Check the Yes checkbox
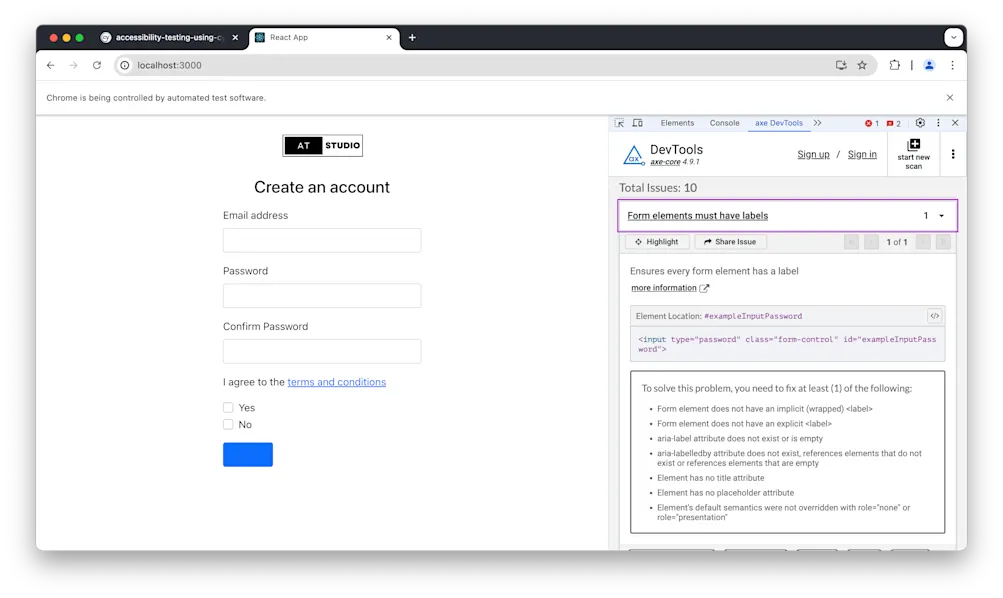This screenshot has width=1003, height=598. click(x=228, y=407)
